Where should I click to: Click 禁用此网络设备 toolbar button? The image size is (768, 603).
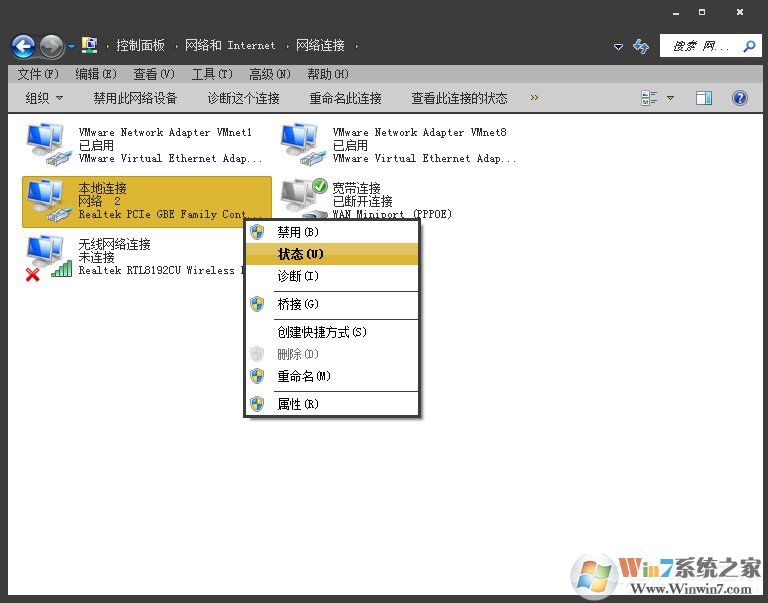point(135,98)
